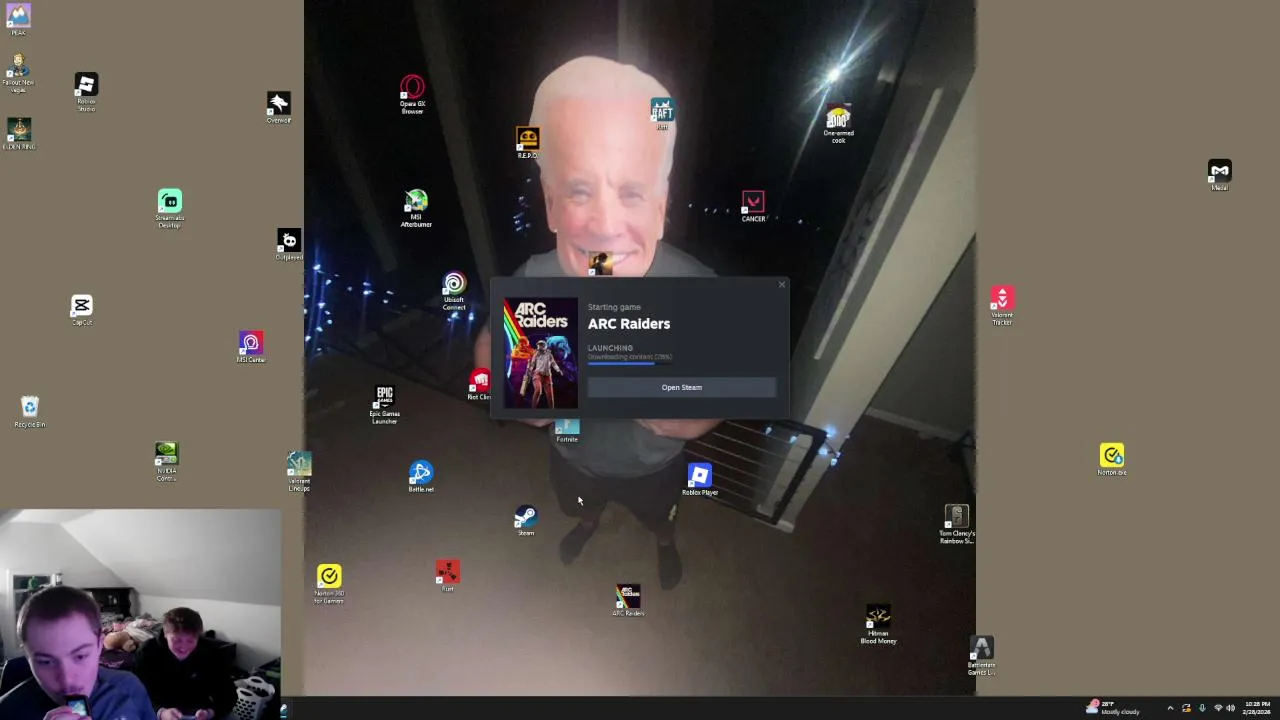Click the ARC Raiders cover art thumbnail
This screenshot has height=720, width=1280.
540,353
